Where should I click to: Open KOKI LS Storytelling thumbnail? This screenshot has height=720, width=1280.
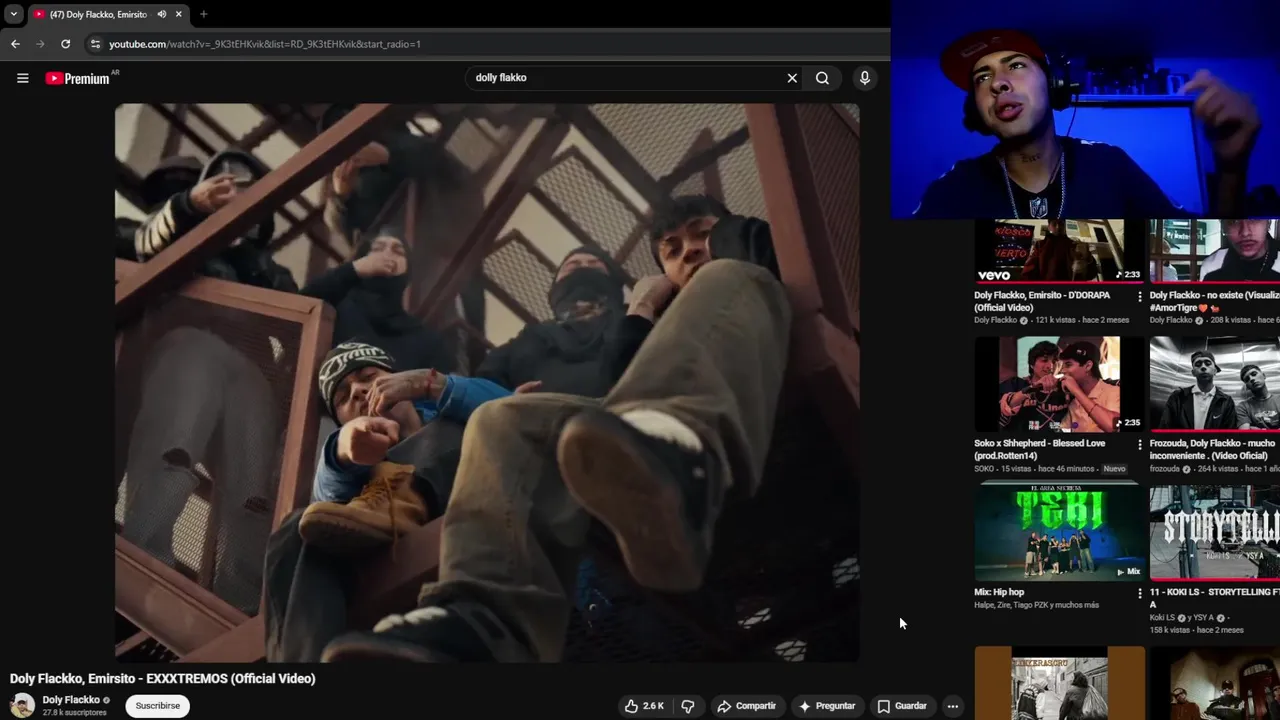click(x=1215, y=532)
